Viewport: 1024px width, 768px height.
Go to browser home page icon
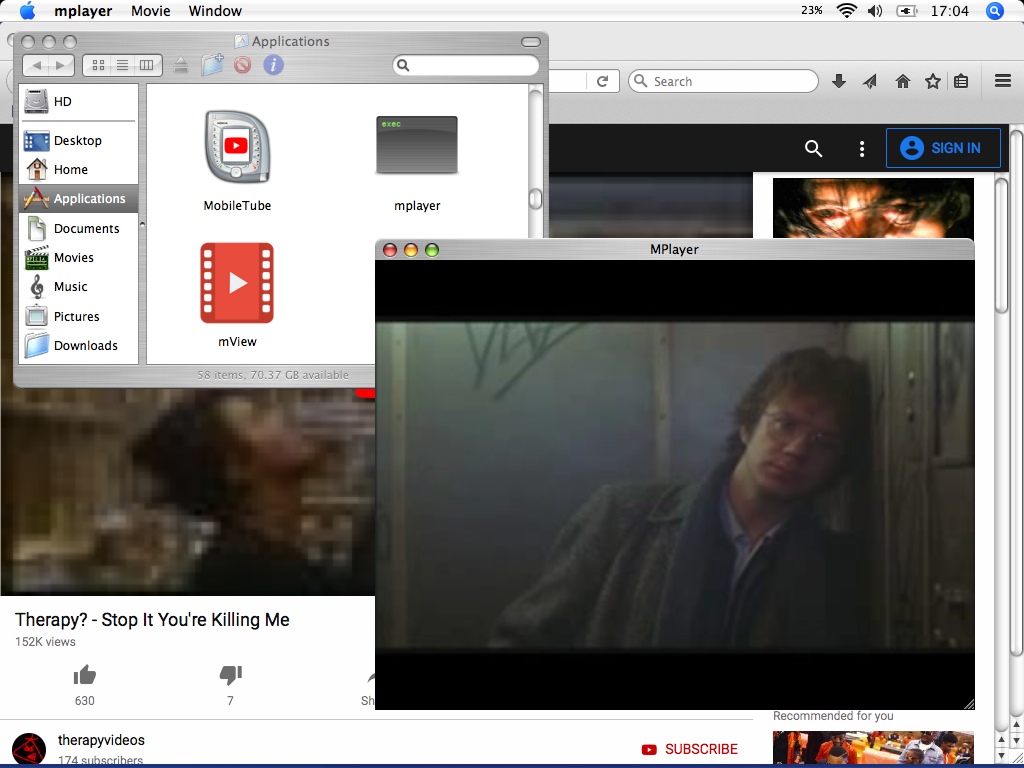(903, 81)
